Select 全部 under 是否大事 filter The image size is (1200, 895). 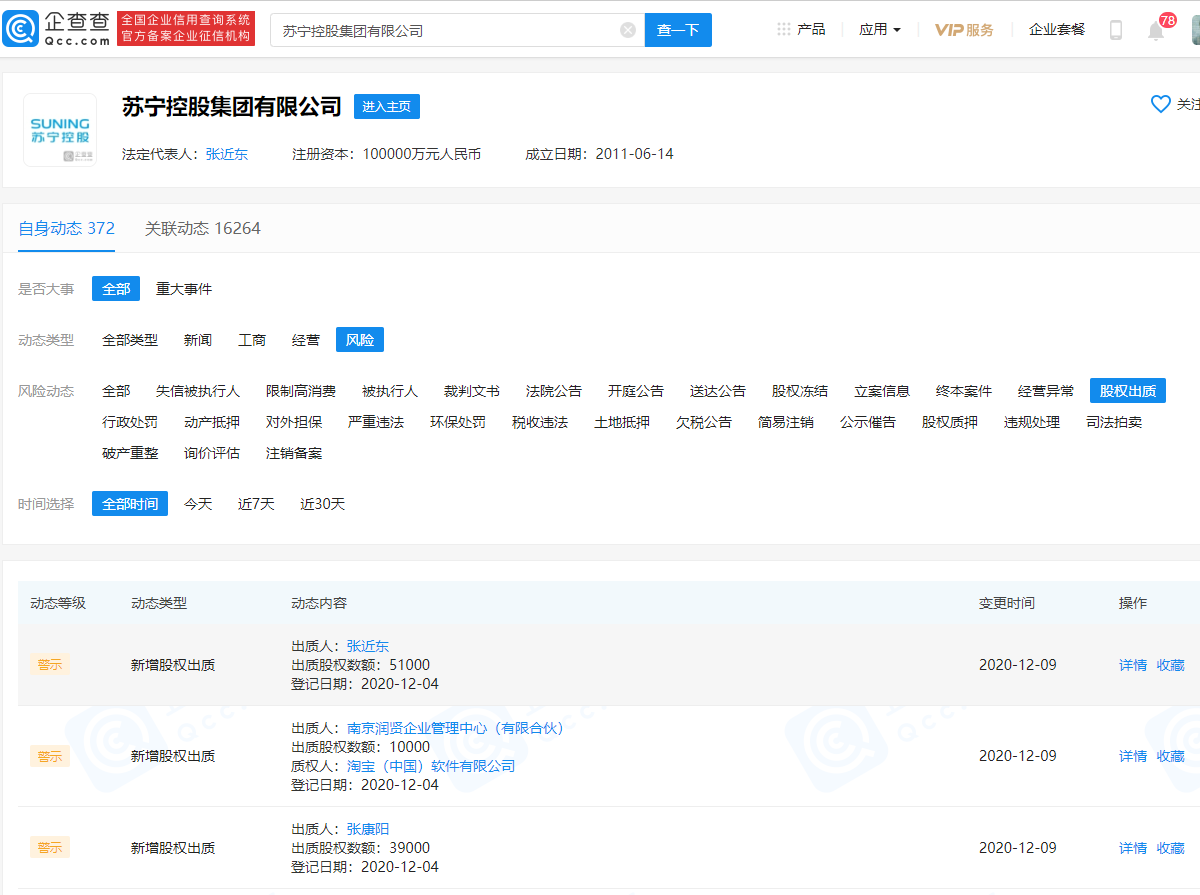point(116,289)
